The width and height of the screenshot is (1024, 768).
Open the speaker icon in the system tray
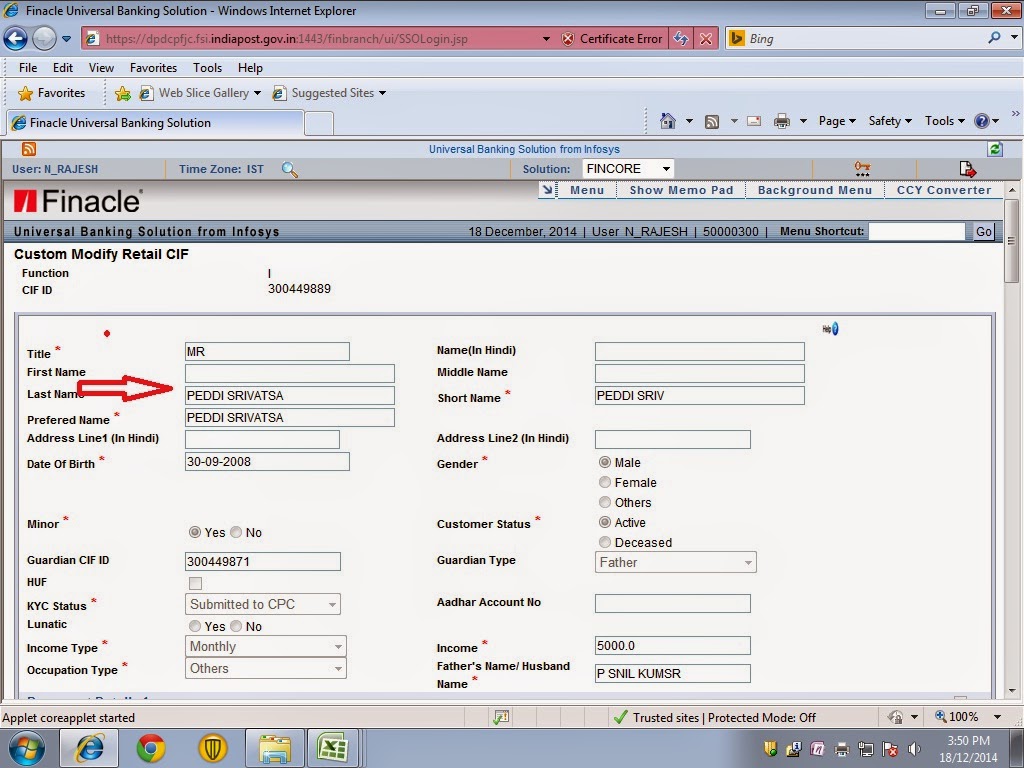915,748
